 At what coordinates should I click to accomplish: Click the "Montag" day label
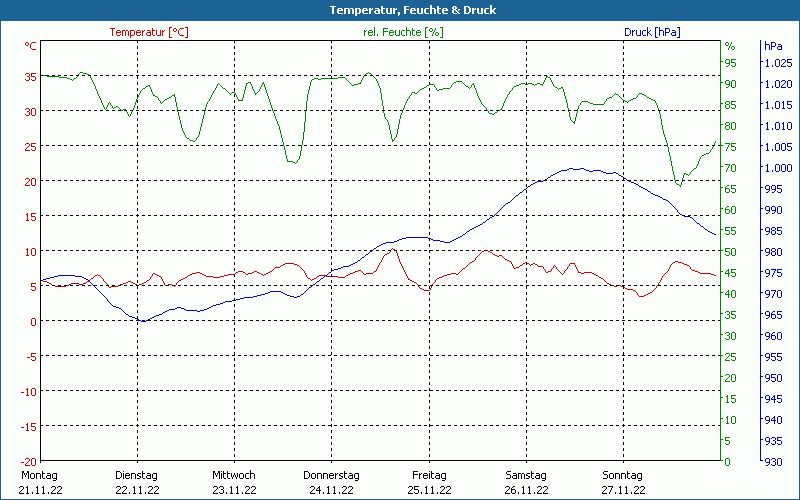(x=39, y=475)
